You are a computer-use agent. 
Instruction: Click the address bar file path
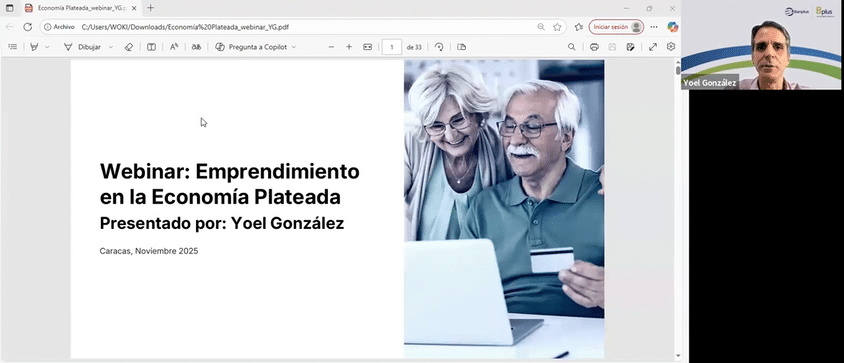[185, 27]
